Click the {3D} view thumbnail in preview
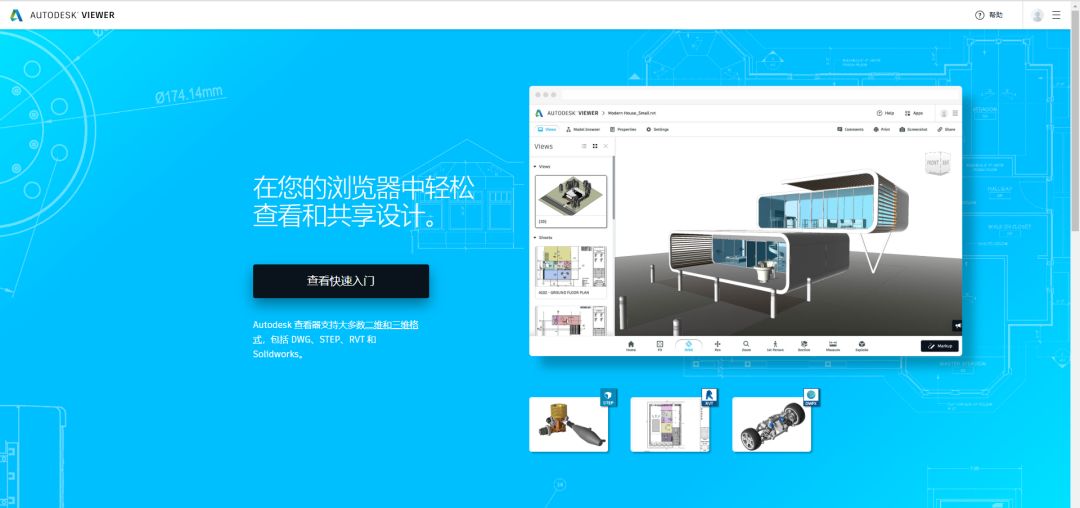This screenshot has width=1080, height=508. pos(571,201)
